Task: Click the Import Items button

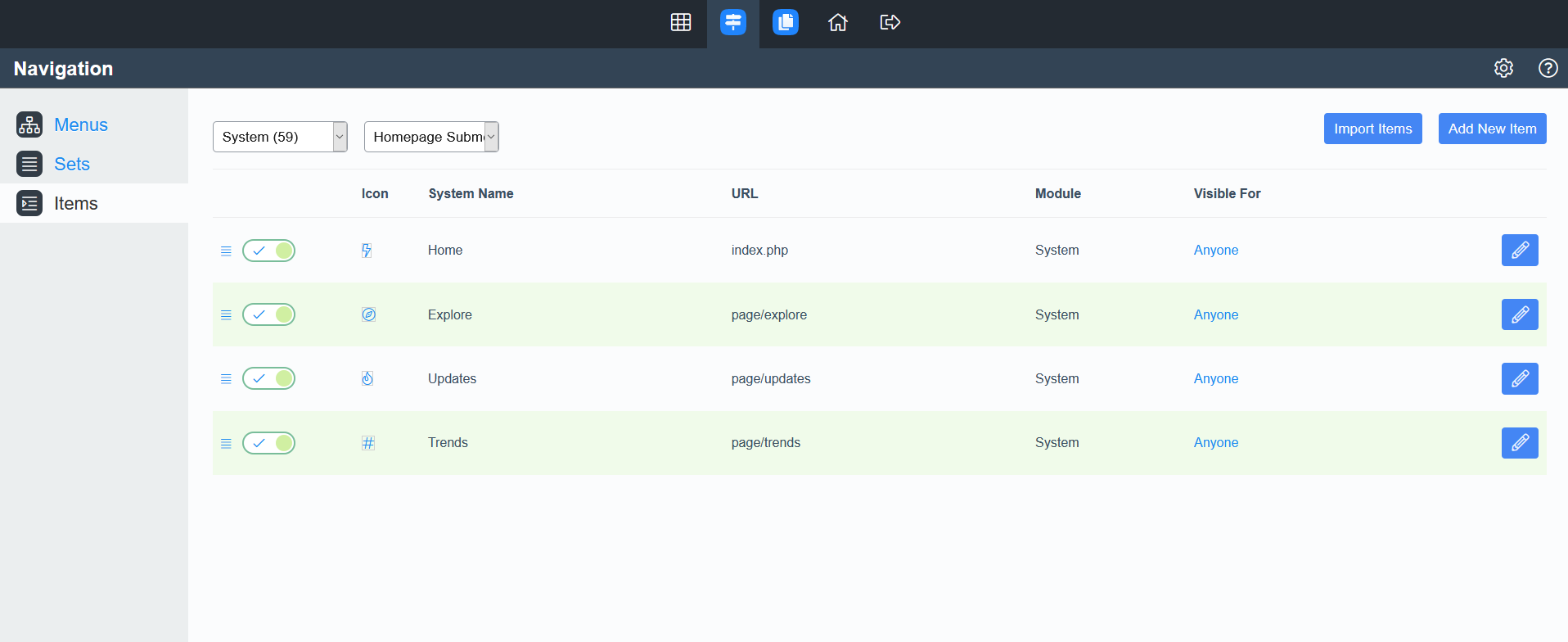Action: coord(1372,129)
